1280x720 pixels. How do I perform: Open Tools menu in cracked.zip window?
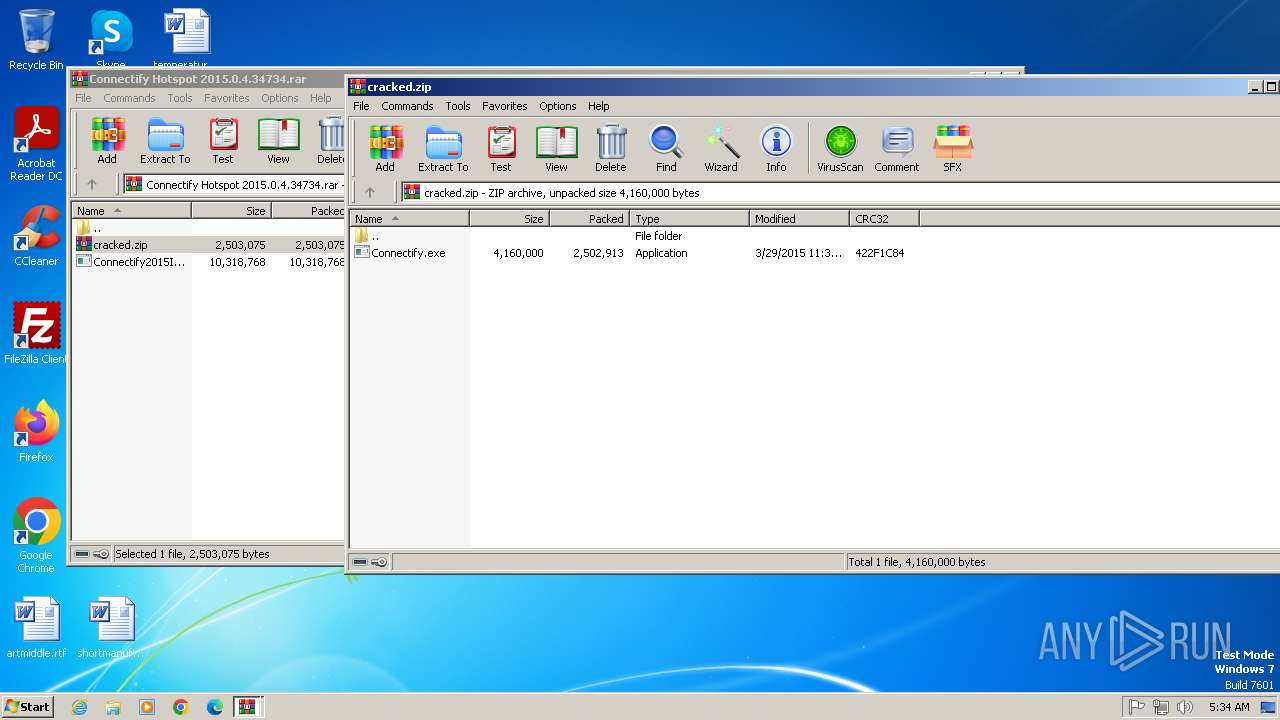point(458,106)
